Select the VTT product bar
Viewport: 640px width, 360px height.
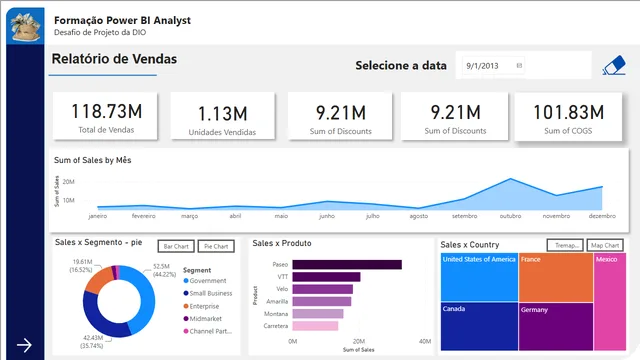pos(326,277)
